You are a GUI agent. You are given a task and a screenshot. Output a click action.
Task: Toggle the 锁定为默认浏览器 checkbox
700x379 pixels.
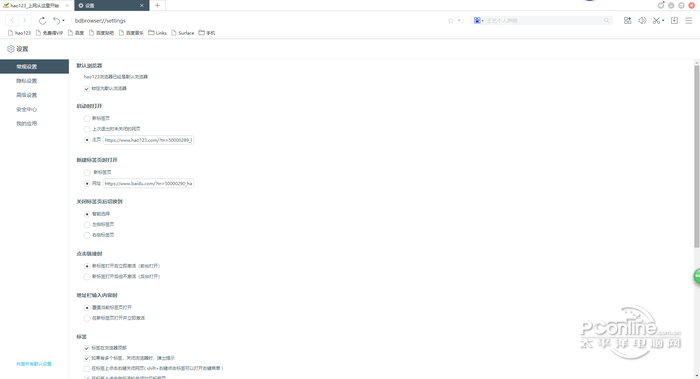click(x=87, y=88)
